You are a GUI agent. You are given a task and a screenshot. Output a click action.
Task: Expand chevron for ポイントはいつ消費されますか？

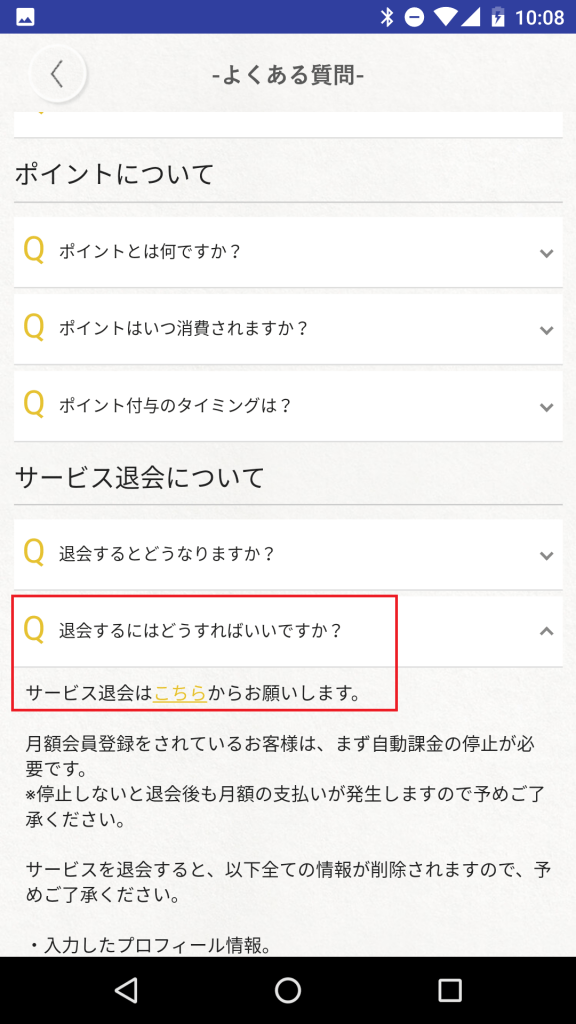coord(547,330)
